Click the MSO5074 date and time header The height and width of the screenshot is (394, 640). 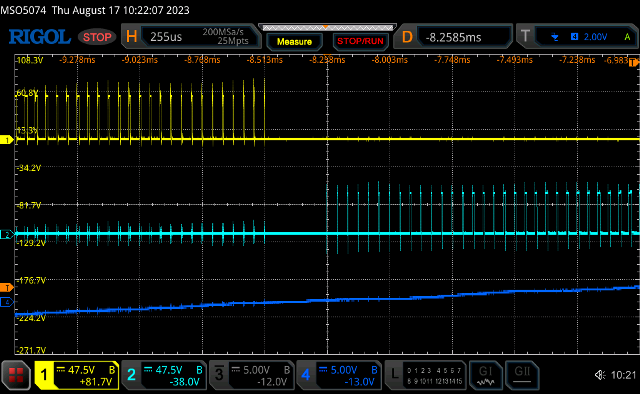tap(95, 10)
